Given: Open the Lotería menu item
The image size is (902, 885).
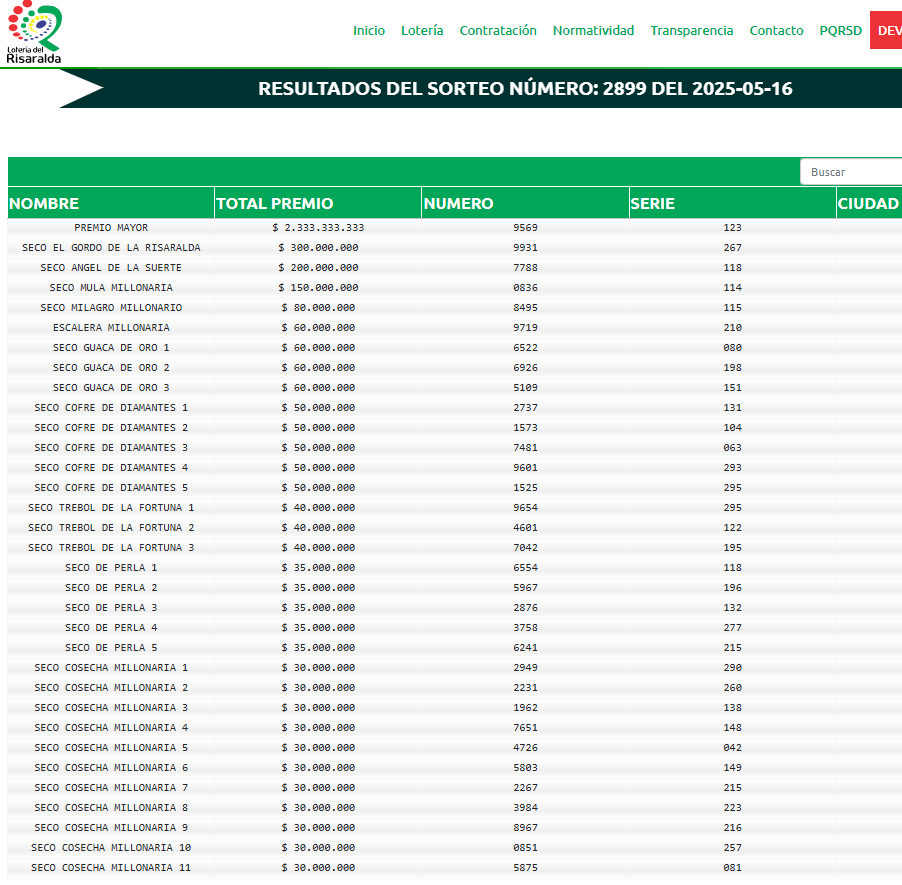Looking at the screenshot, I should pos(422,30).
